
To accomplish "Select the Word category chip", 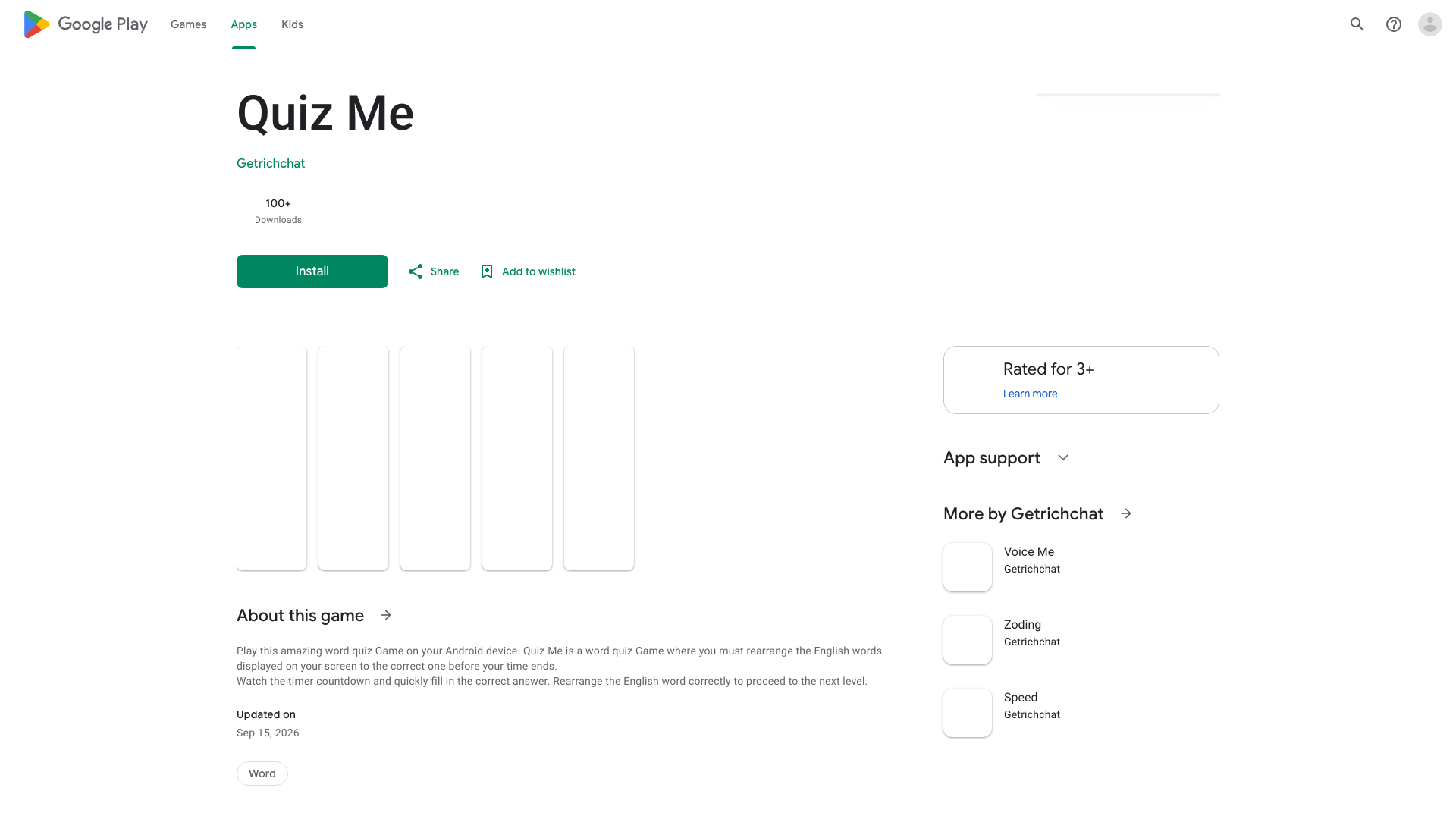I will 262,773.
